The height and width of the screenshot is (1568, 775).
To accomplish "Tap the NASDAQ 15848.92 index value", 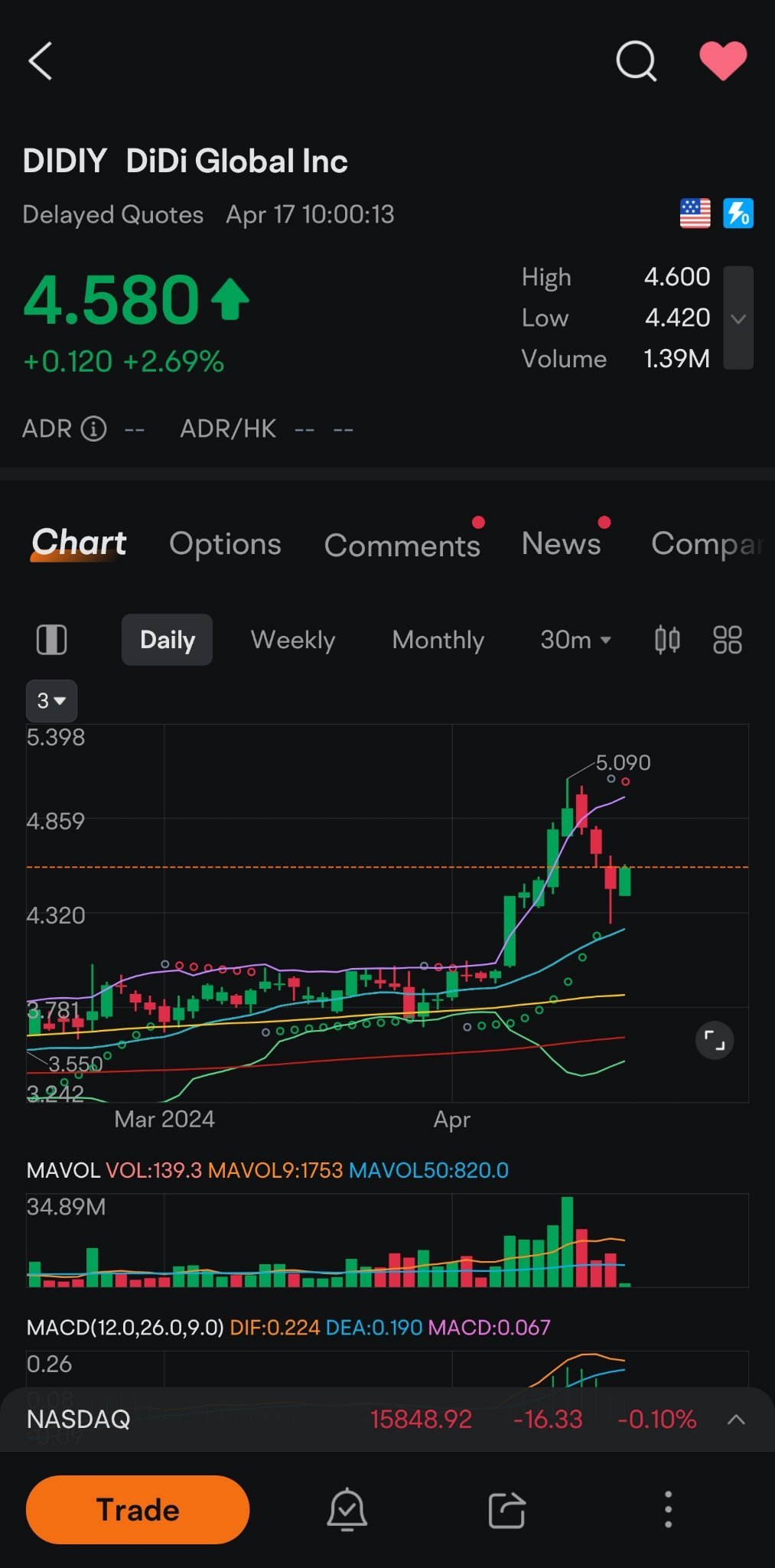I will click(x=422, y=1420).
